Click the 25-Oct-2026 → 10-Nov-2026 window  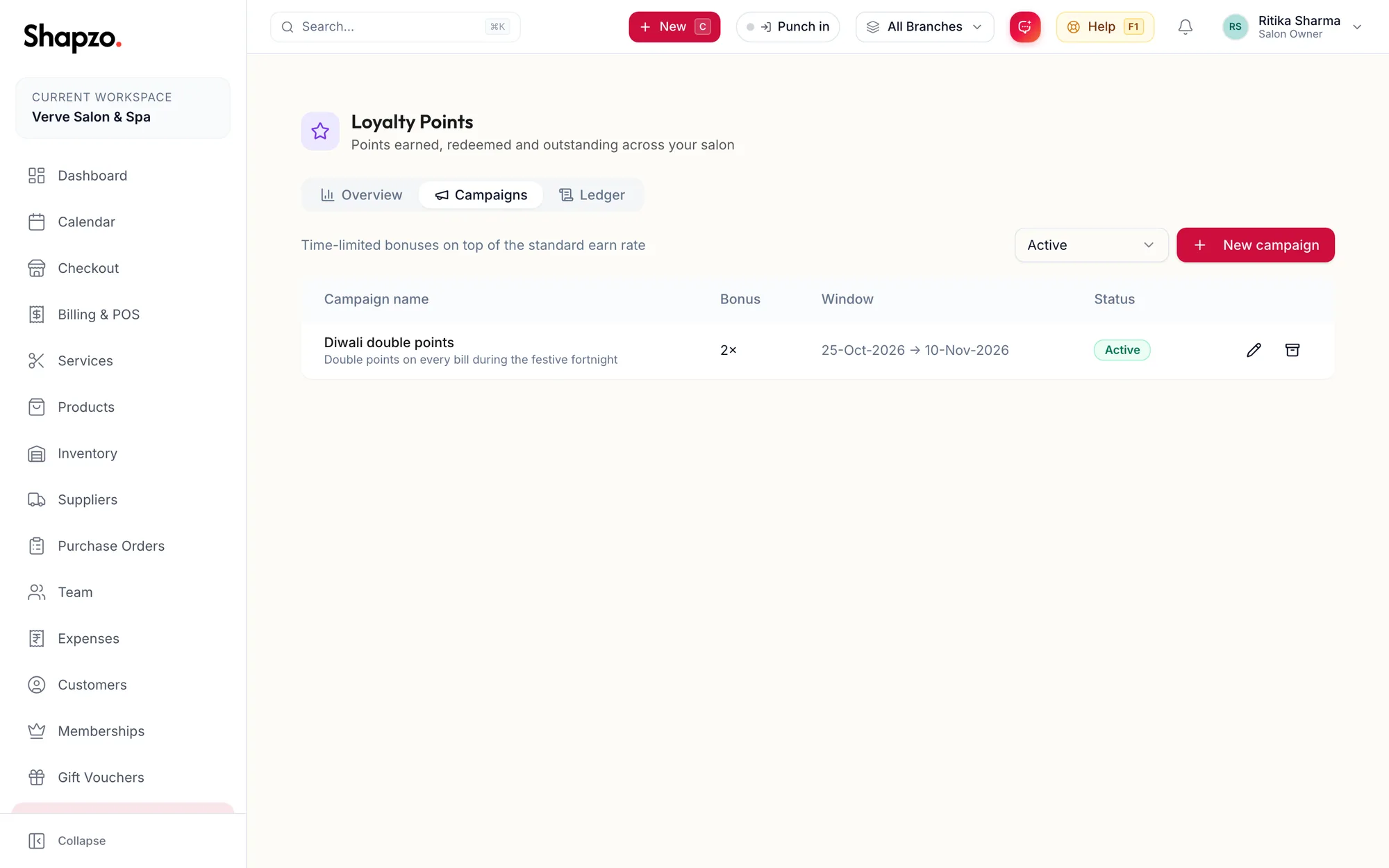click(x=915, y=350)
